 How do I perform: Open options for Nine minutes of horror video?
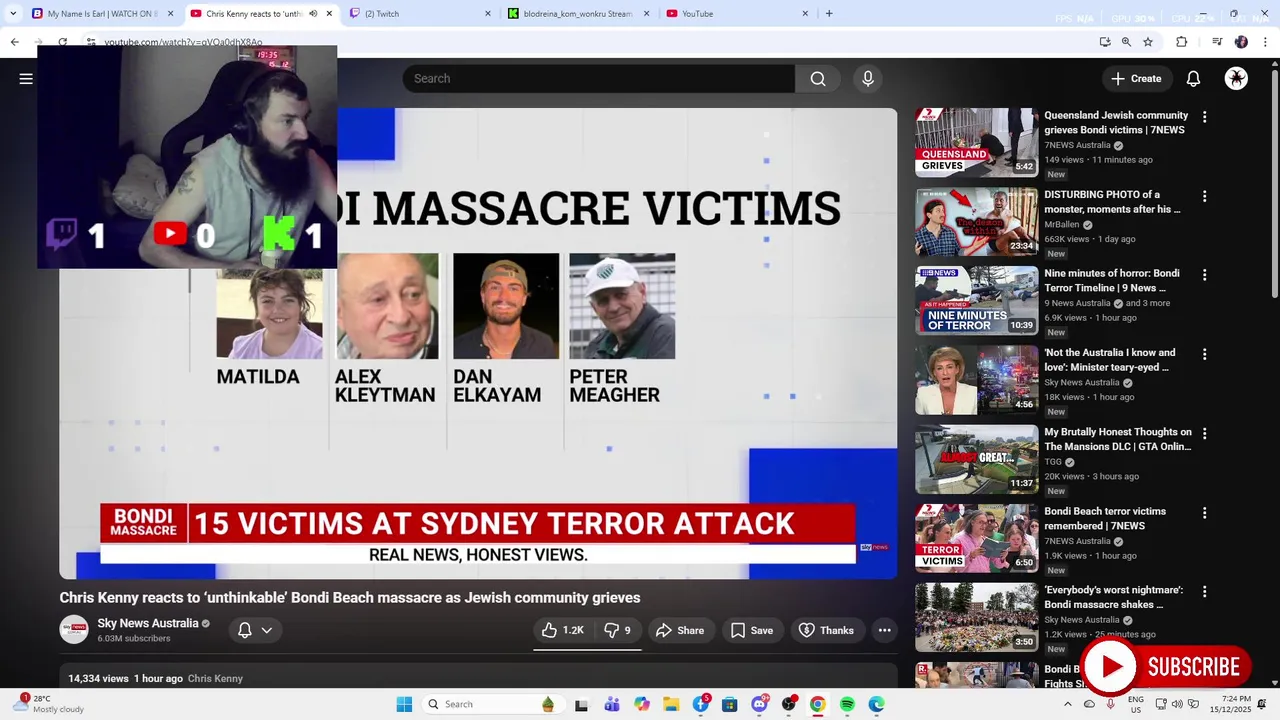[1204, 275]
